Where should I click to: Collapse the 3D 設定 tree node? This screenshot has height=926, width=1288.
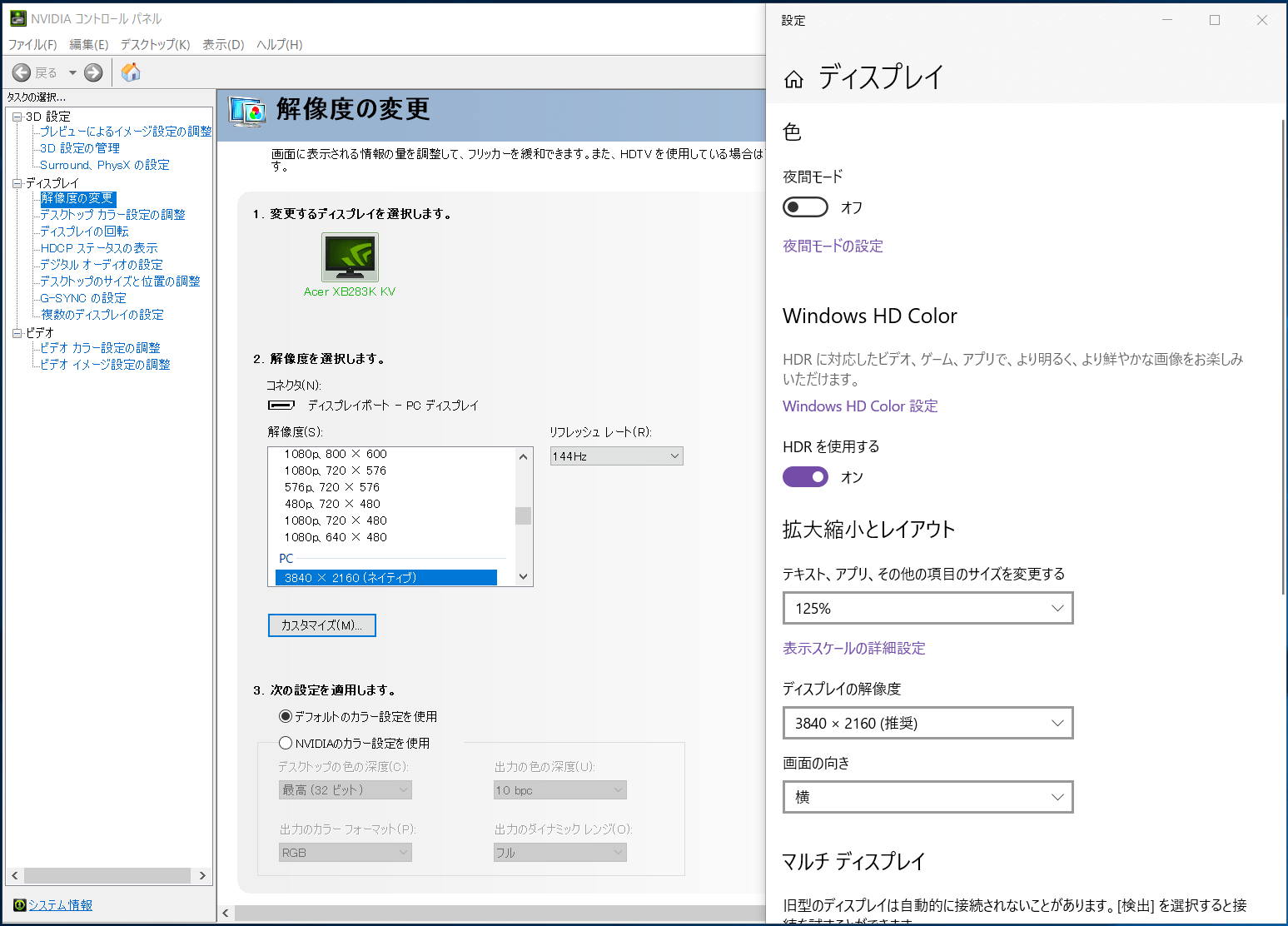click(x=17, y=117)
